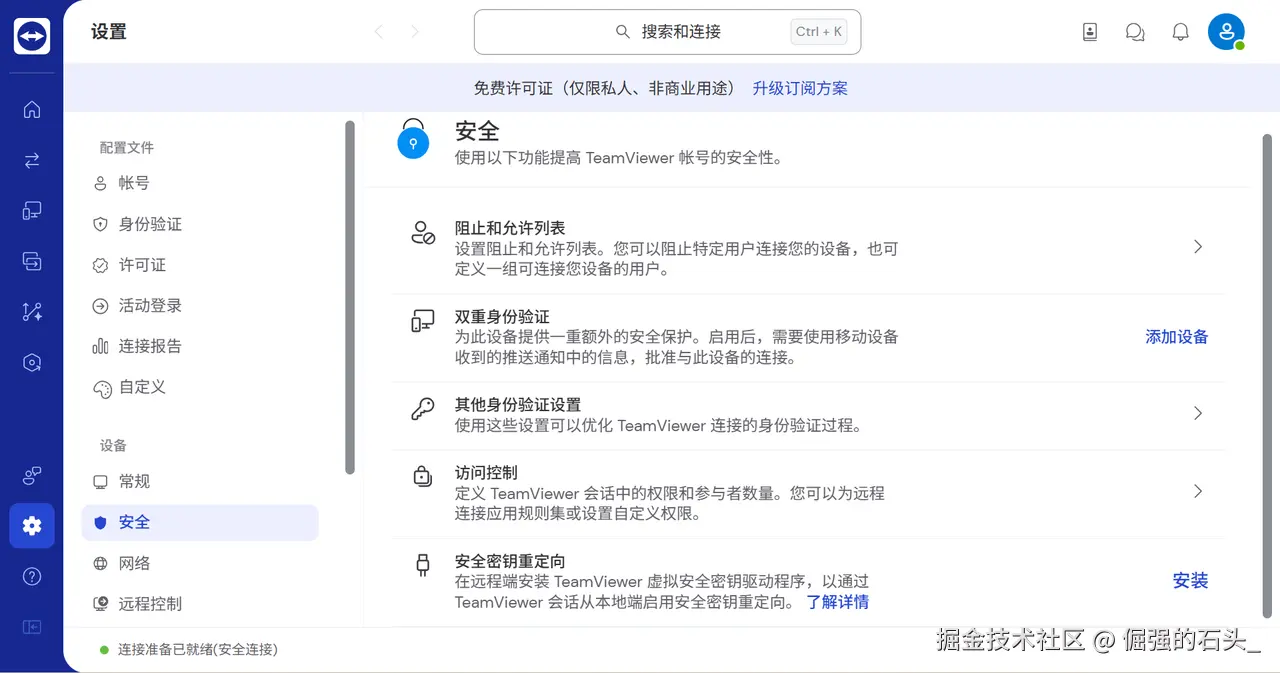The width and height of the screenshot is (1280, 673).
Task: Click the 网络 globe icon
Action: (100, 563)
